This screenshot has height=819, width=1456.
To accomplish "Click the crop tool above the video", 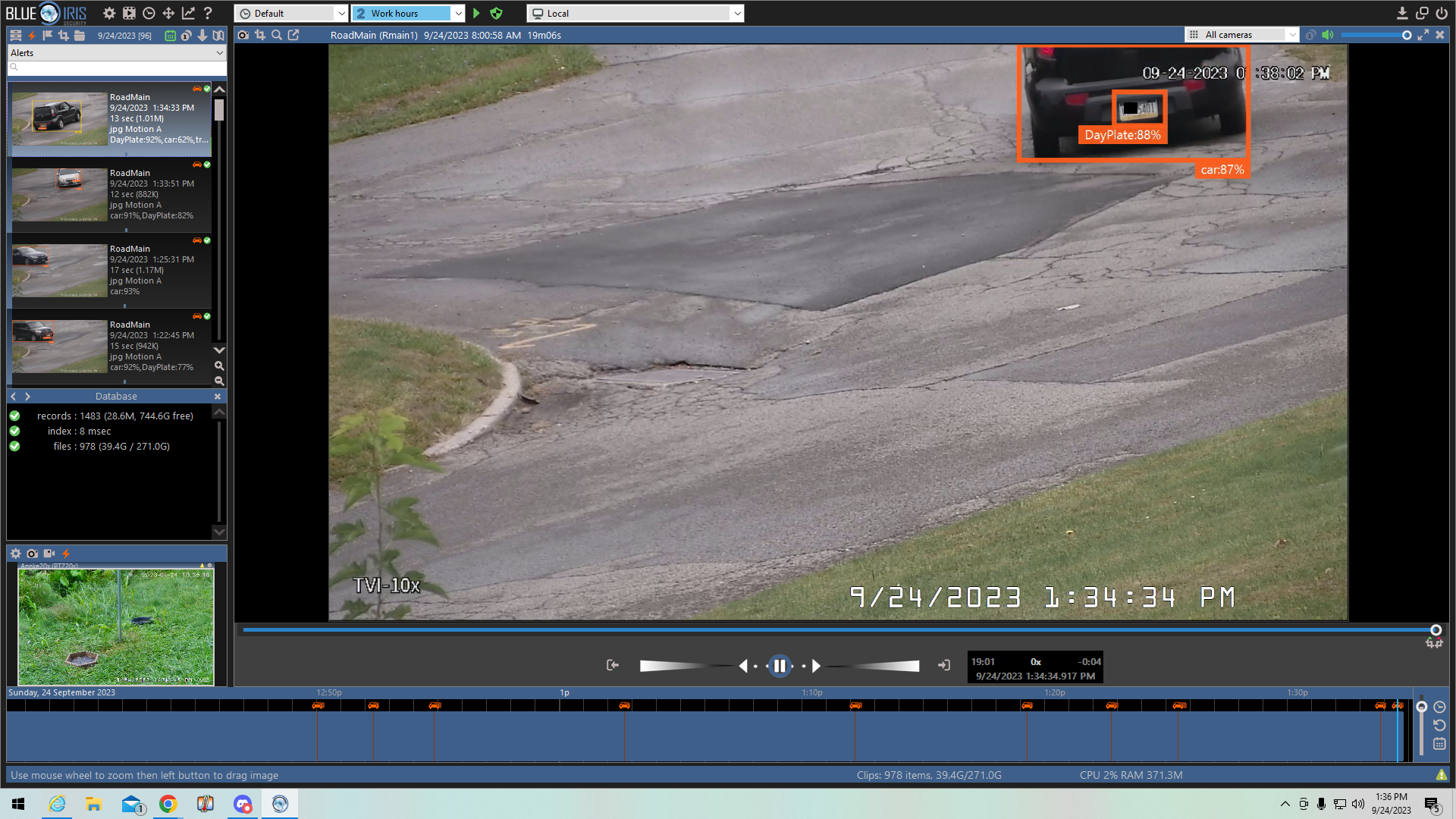I will pyautogui.click(x=260, y=35).
